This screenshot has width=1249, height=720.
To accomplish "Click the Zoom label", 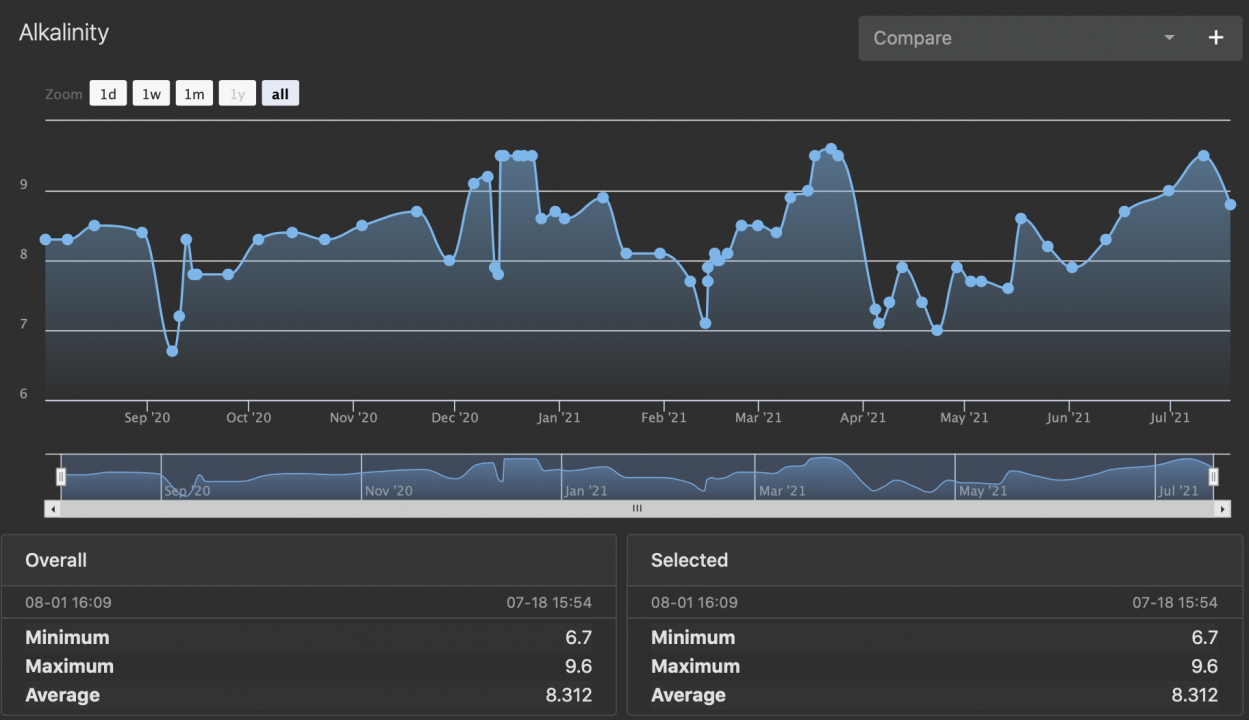I will click(x=64, y=94).
